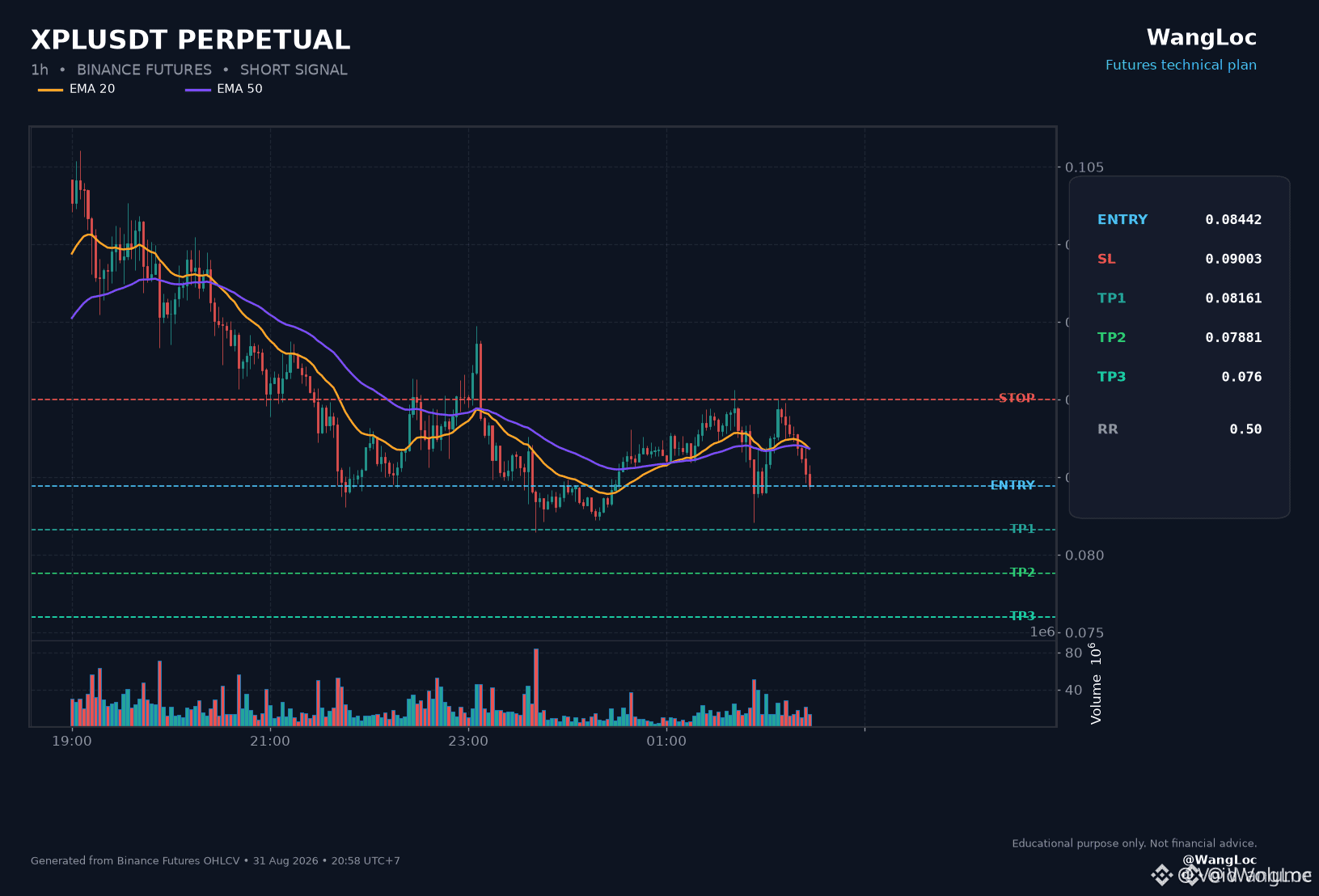Click the 40 tick on the volume axis
Viewport: 1319px width, 896px height.
[x=1074, y=691]
